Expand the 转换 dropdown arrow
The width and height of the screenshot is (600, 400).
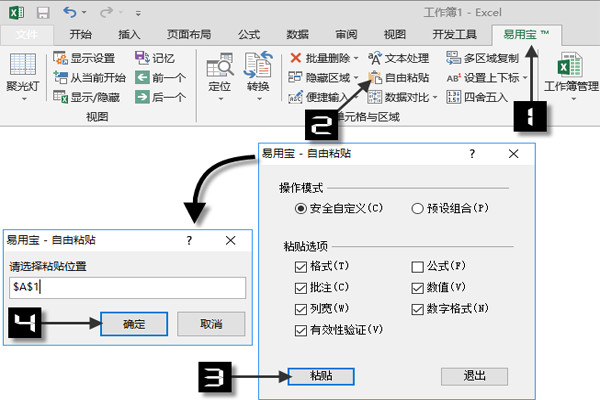tap(259, 99)
